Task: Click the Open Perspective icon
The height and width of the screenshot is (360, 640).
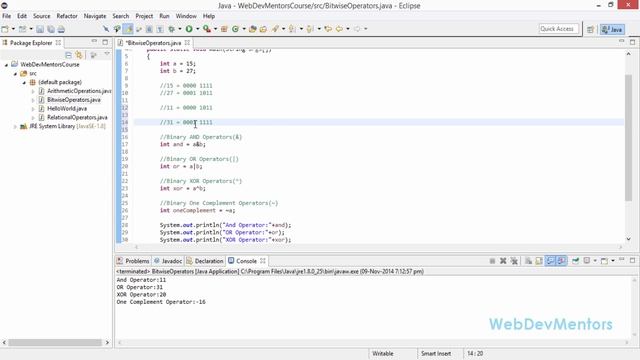Action: coord(590,29)
